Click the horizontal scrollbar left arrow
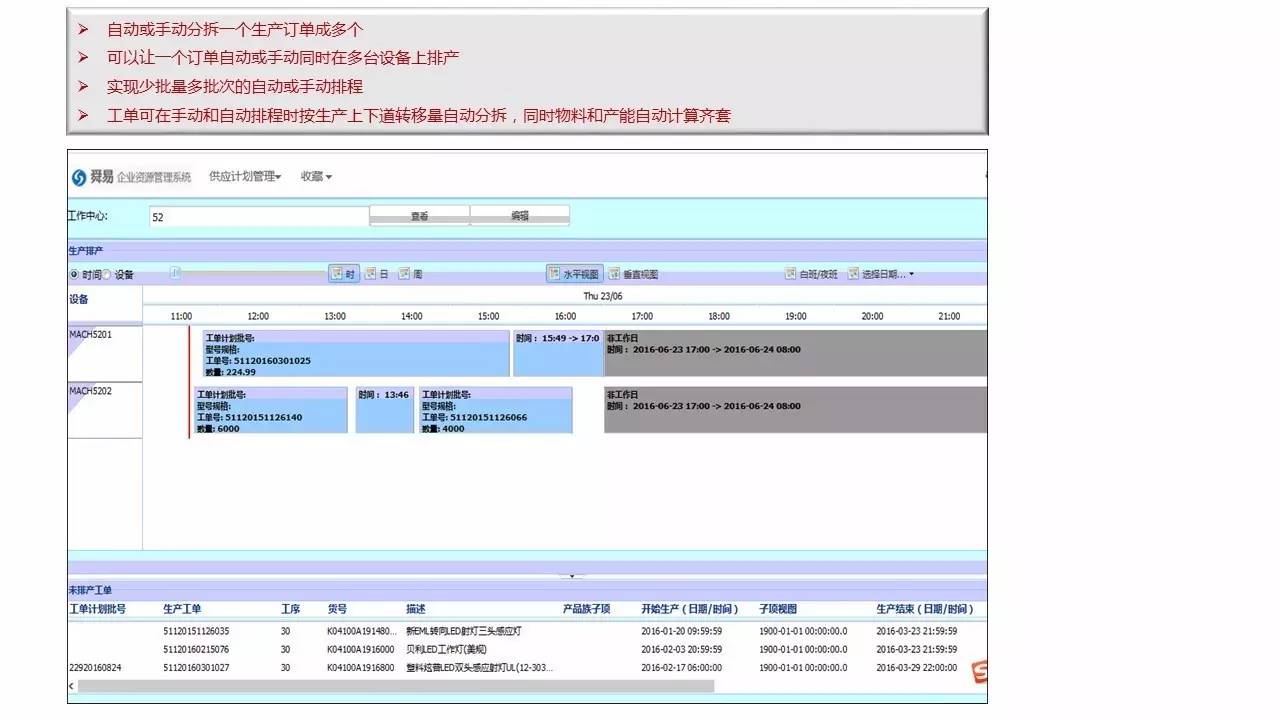Viewport: 1280px width, 720px height. tap(71, 686)
